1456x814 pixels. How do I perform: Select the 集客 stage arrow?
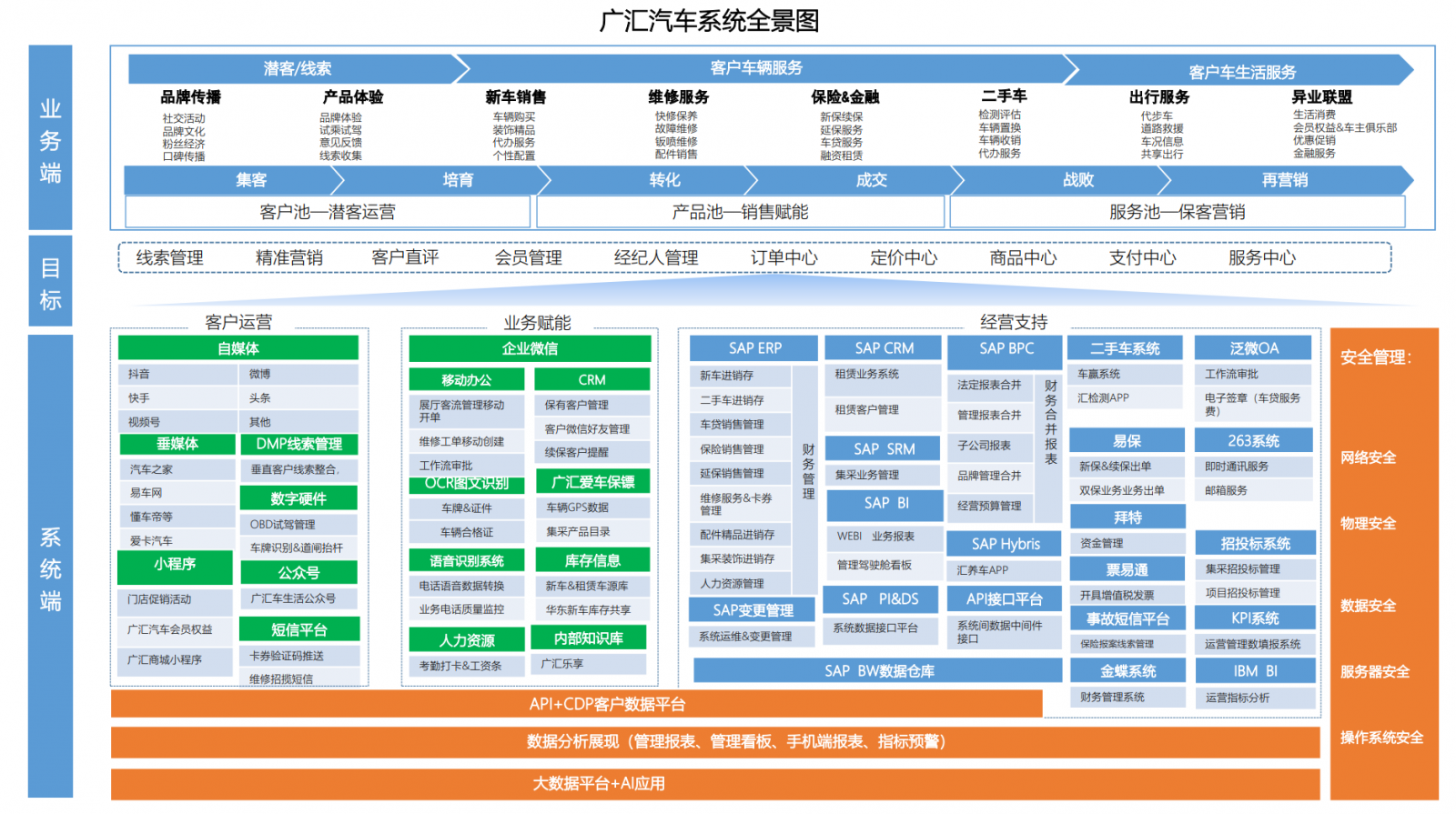(250, 180)
